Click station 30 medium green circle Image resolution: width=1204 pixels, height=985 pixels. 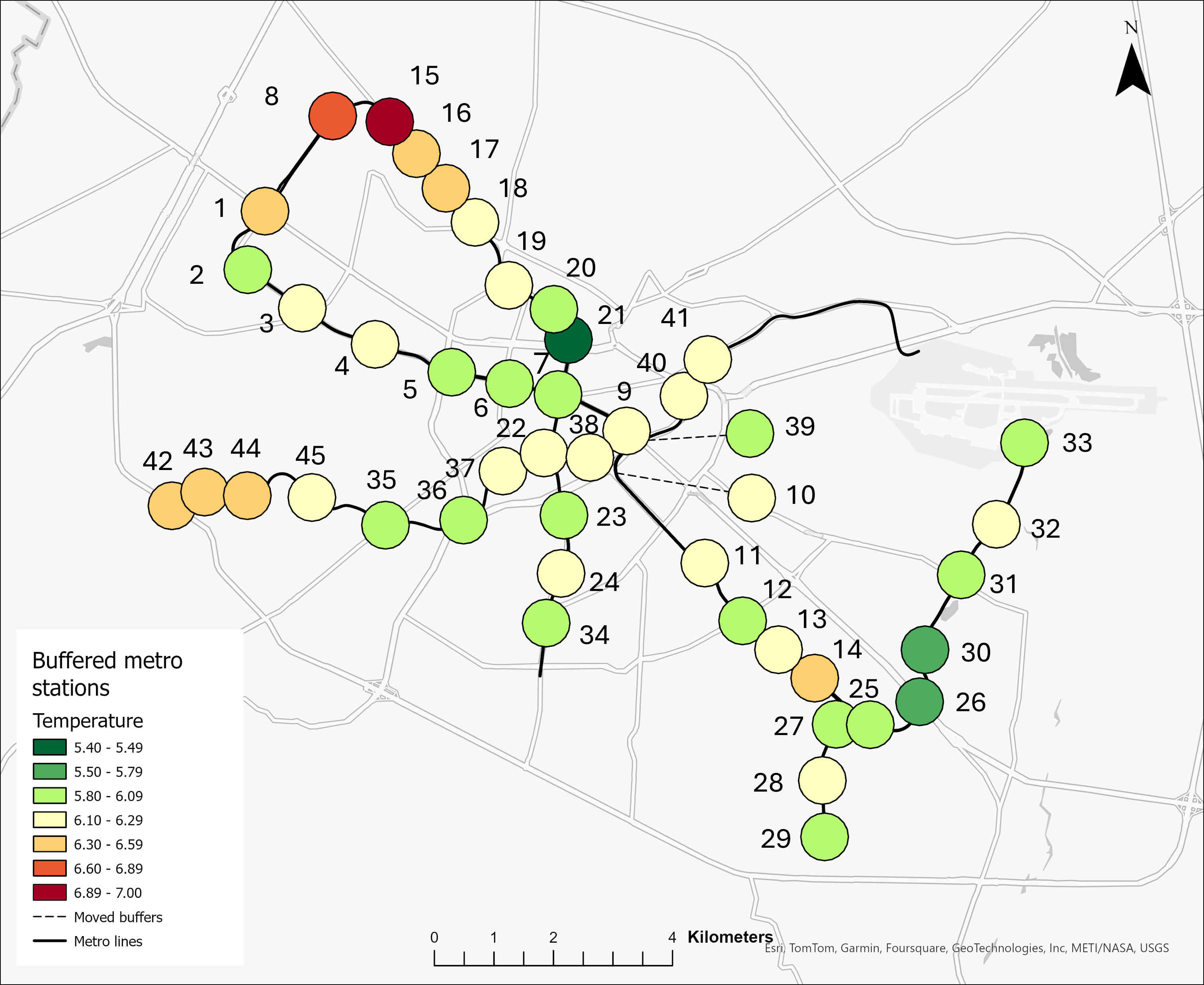pyautogui.click(x=925, y=650)
